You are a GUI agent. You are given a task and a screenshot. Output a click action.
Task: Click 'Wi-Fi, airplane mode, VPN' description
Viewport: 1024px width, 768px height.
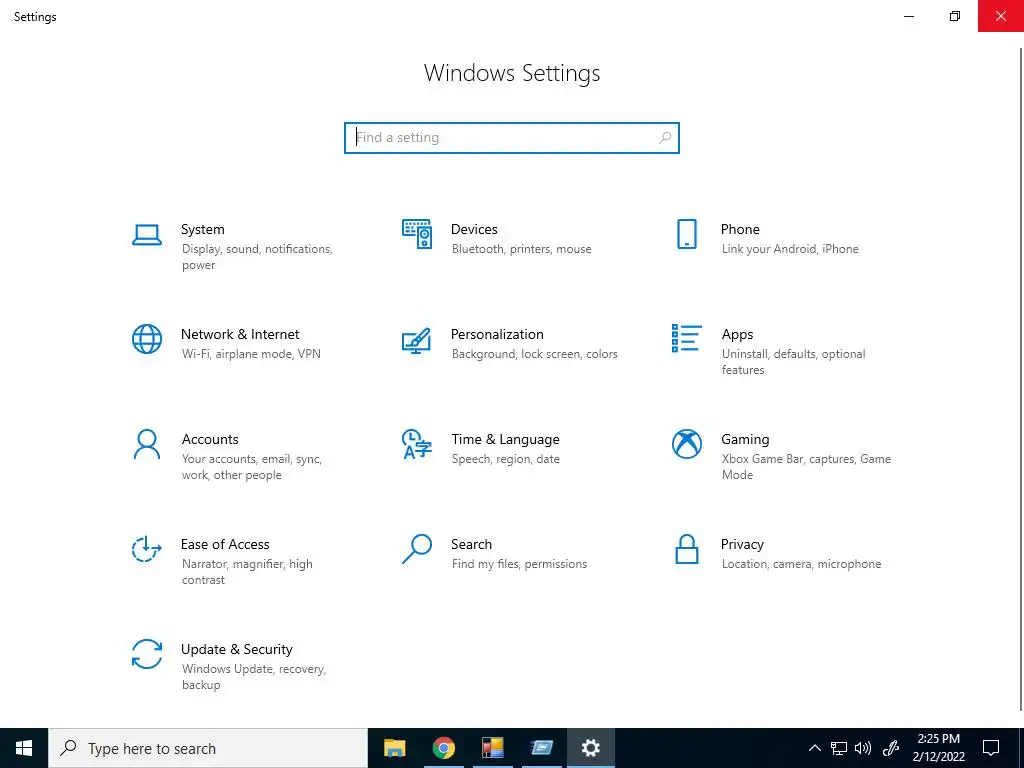tap(251, 354)
